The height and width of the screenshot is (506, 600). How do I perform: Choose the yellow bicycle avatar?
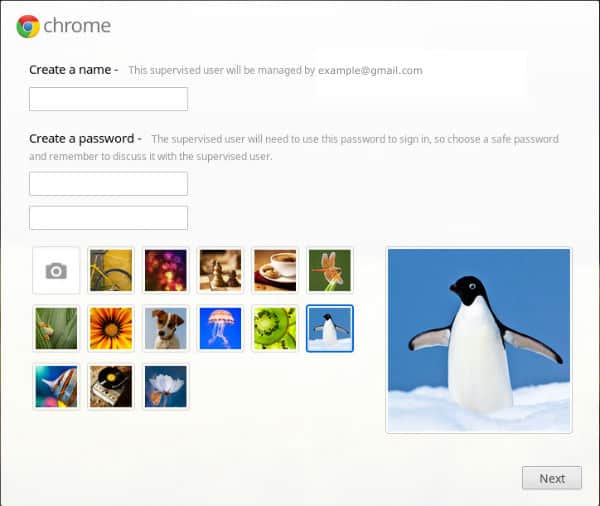pos(111,271)
